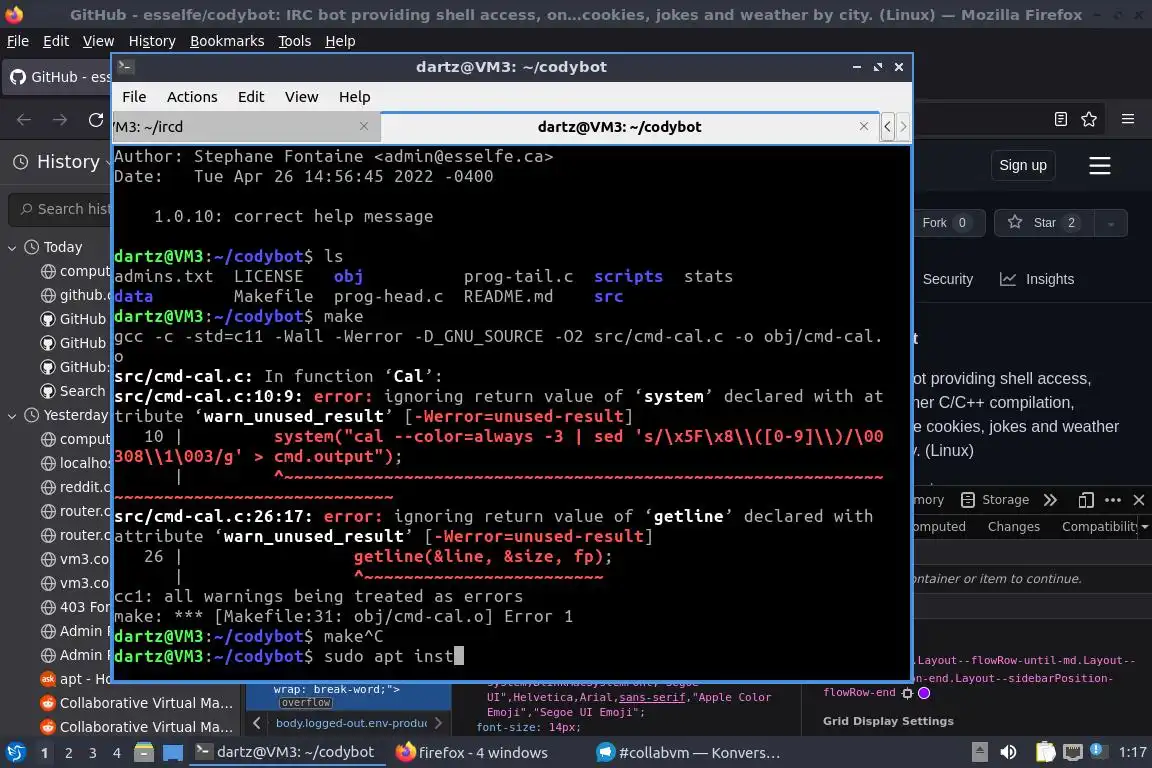Open the file manager from the taskbar

click(144, 753)
